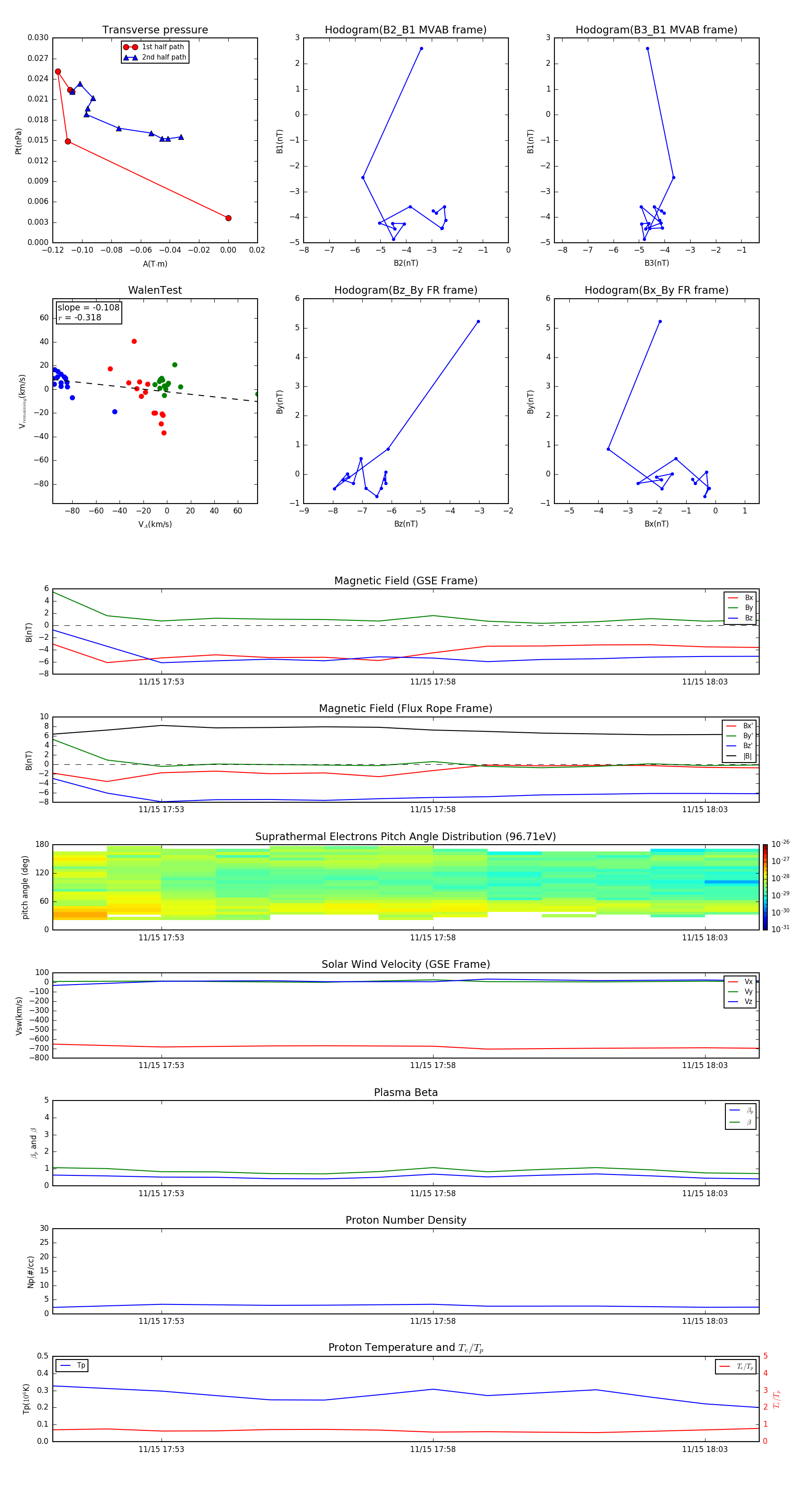Click the 'Transverse pressure' plot title
This screenshot has height=1489, width=812.
tap(155, 29)
